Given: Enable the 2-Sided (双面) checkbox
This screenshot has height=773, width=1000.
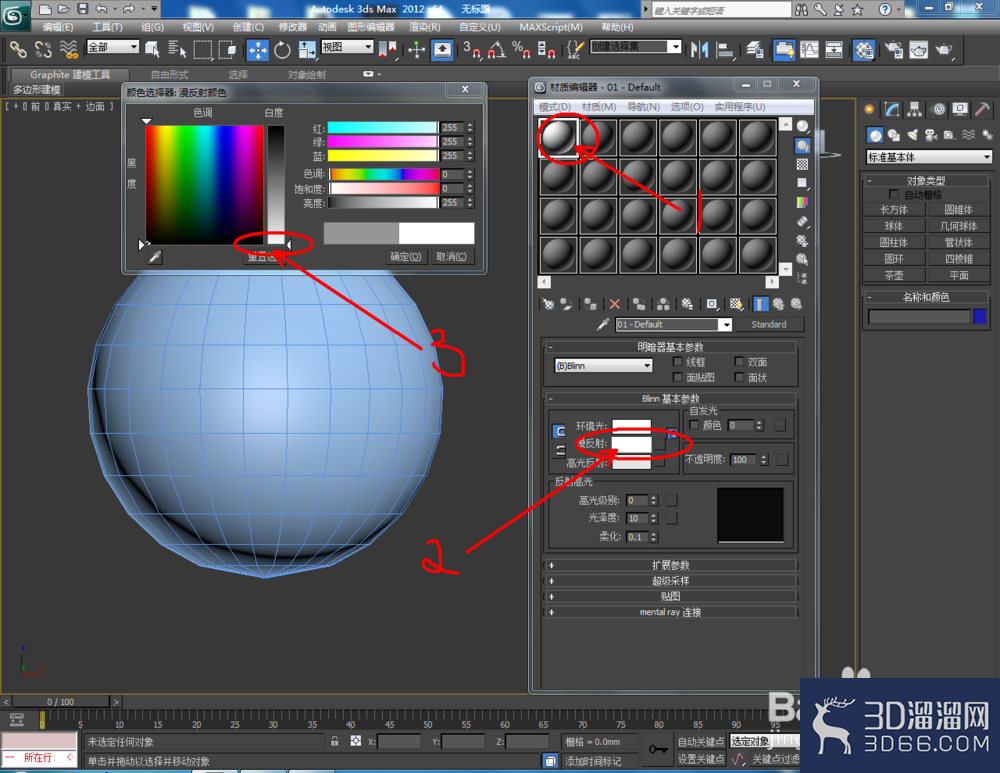Looking at the screenshot, I should 739,362.
